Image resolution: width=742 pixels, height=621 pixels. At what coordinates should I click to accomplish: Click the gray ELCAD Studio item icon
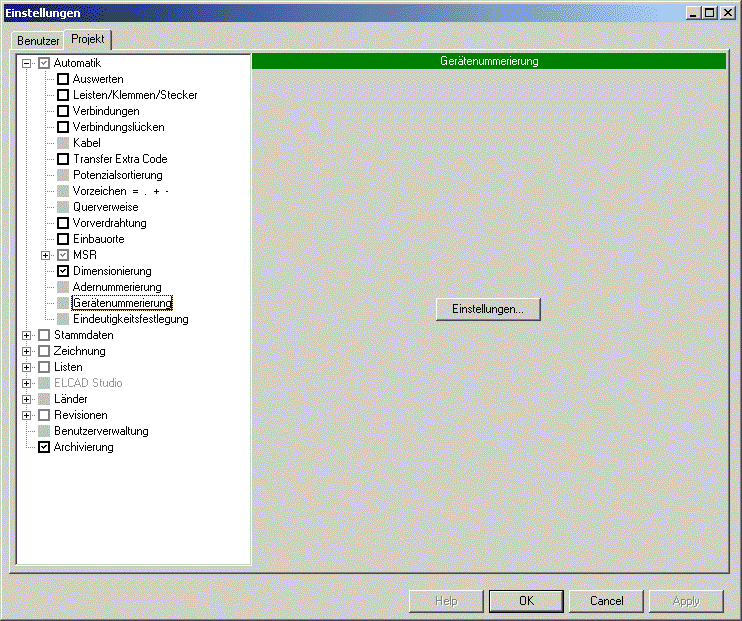tap(44, 383)
